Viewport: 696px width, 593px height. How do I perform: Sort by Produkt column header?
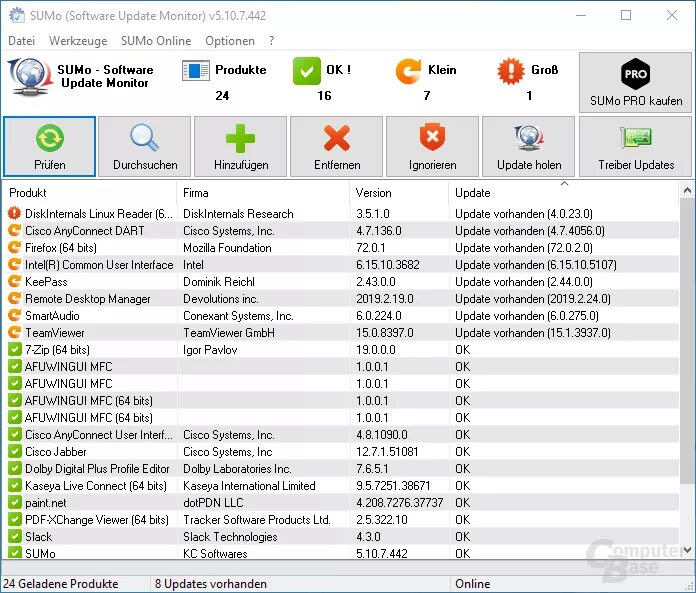(90, 193)
